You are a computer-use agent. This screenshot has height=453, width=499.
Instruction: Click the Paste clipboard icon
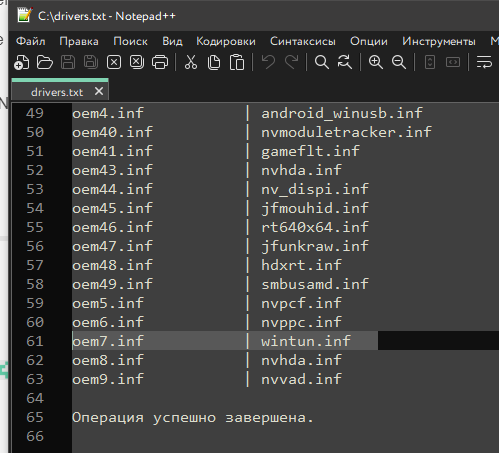[x=237, y=62]
